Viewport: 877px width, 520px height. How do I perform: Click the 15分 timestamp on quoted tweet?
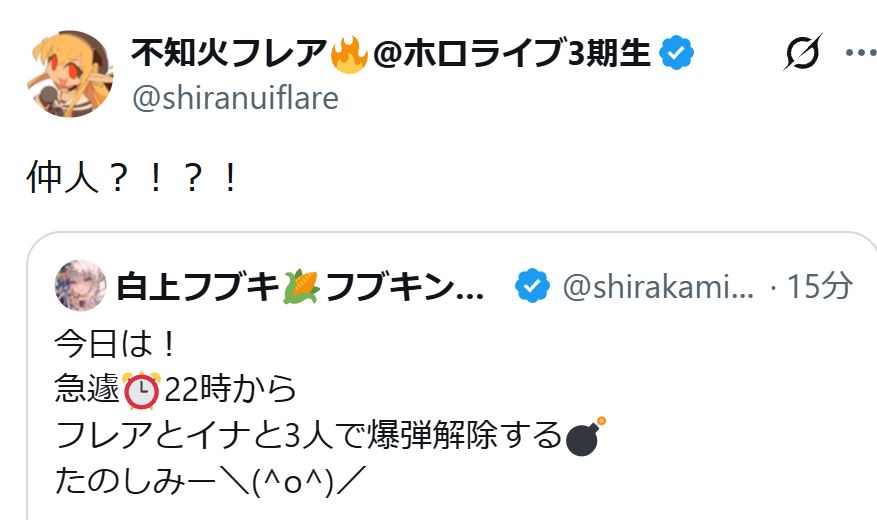tap(819, 286)
